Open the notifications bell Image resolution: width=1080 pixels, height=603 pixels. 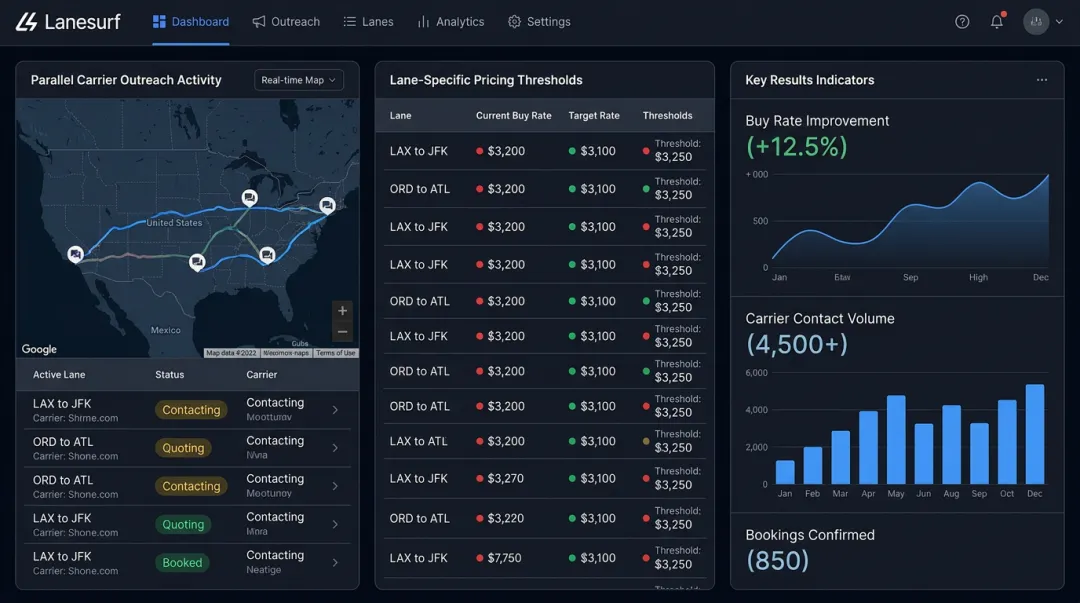point(997,22)
